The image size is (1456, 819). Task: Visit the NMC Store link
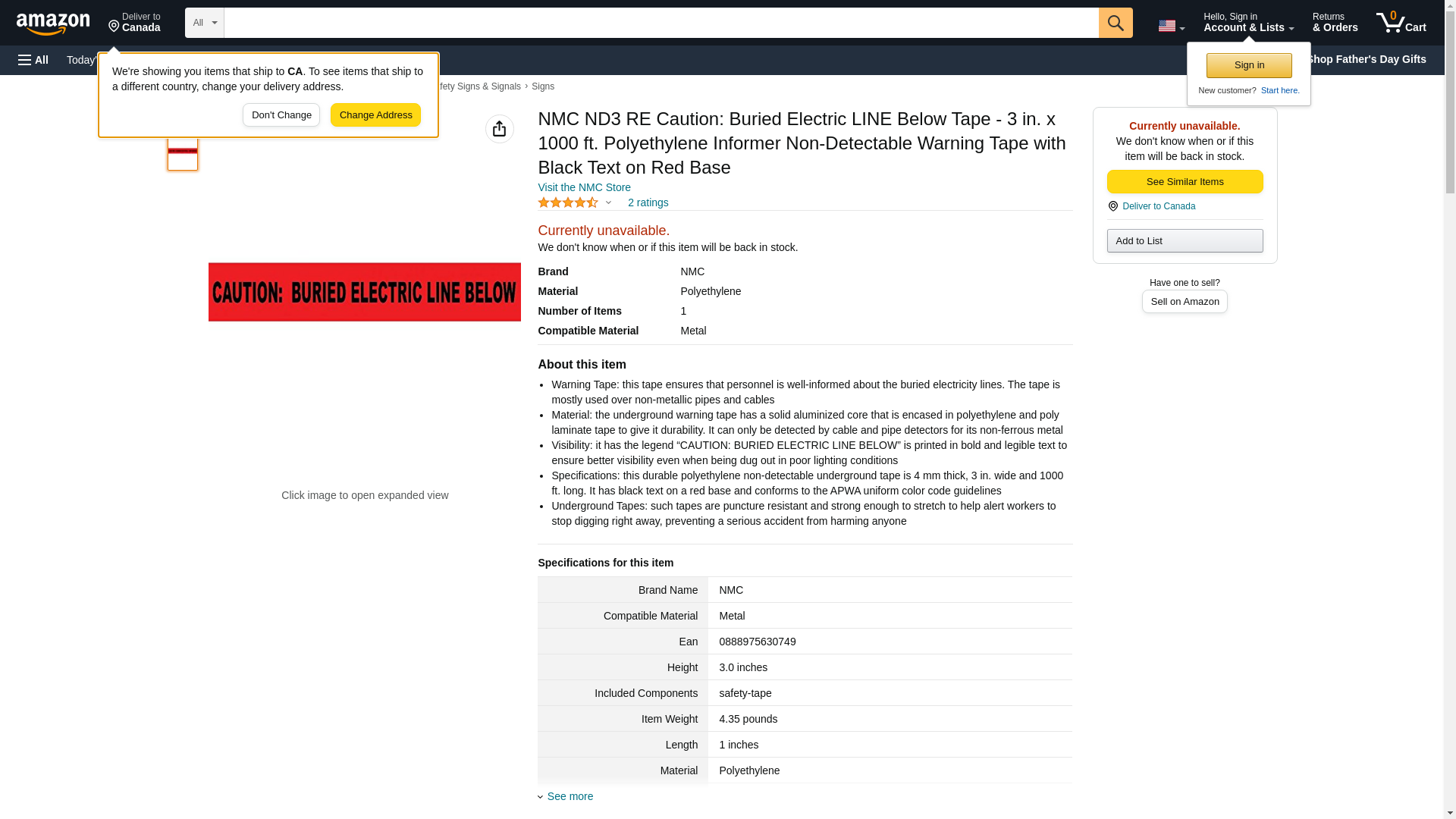click(x=584, y=187)
